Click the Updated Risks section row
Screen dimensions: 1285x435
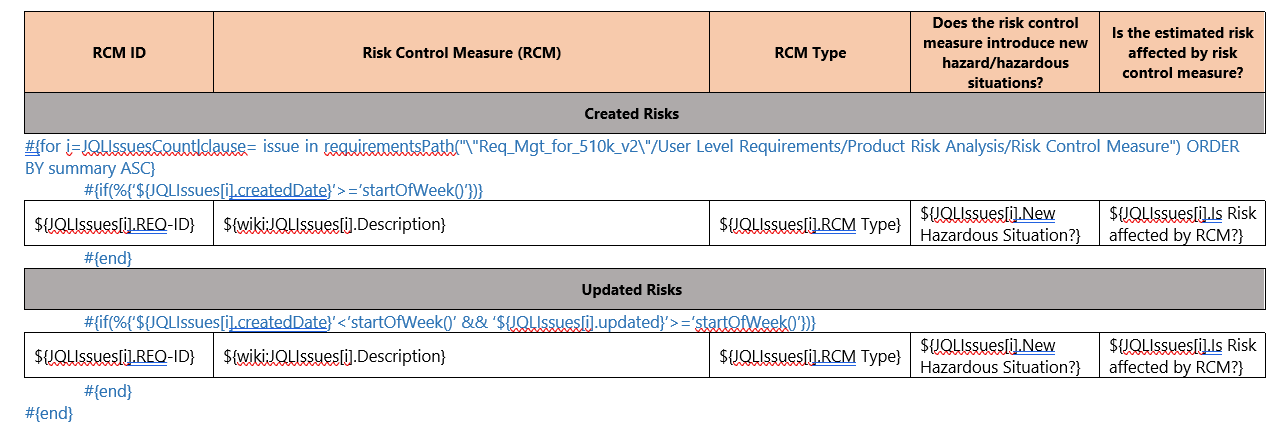pos(645,289)
